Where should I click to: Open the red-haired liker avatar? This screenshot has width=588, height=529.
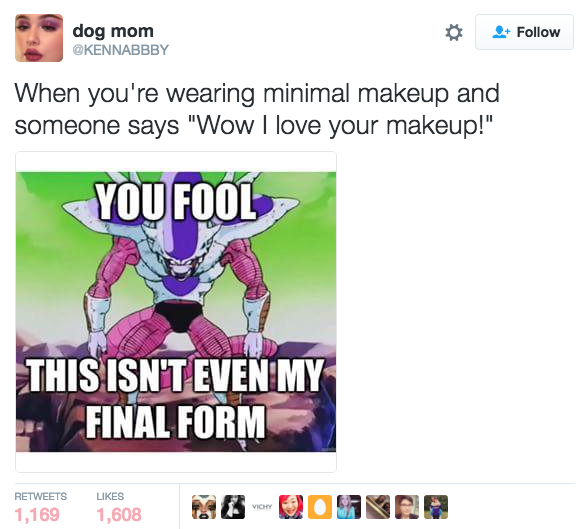pyautogui.click(x=291, y=507)
